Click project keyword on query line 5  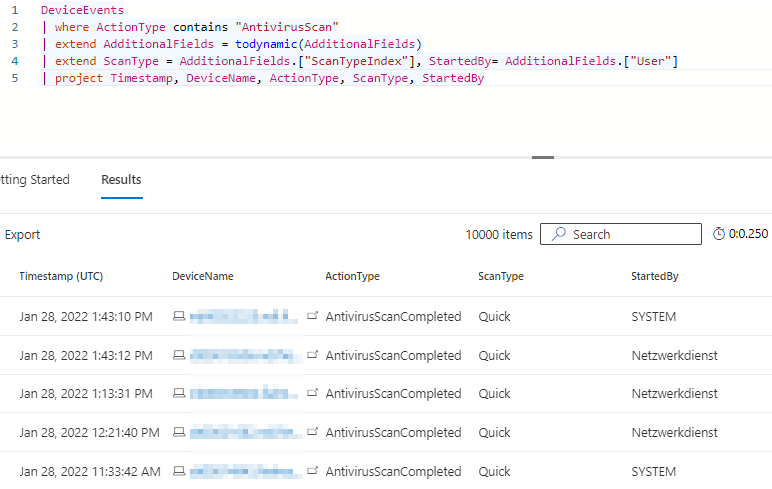(x=79, y=78)
